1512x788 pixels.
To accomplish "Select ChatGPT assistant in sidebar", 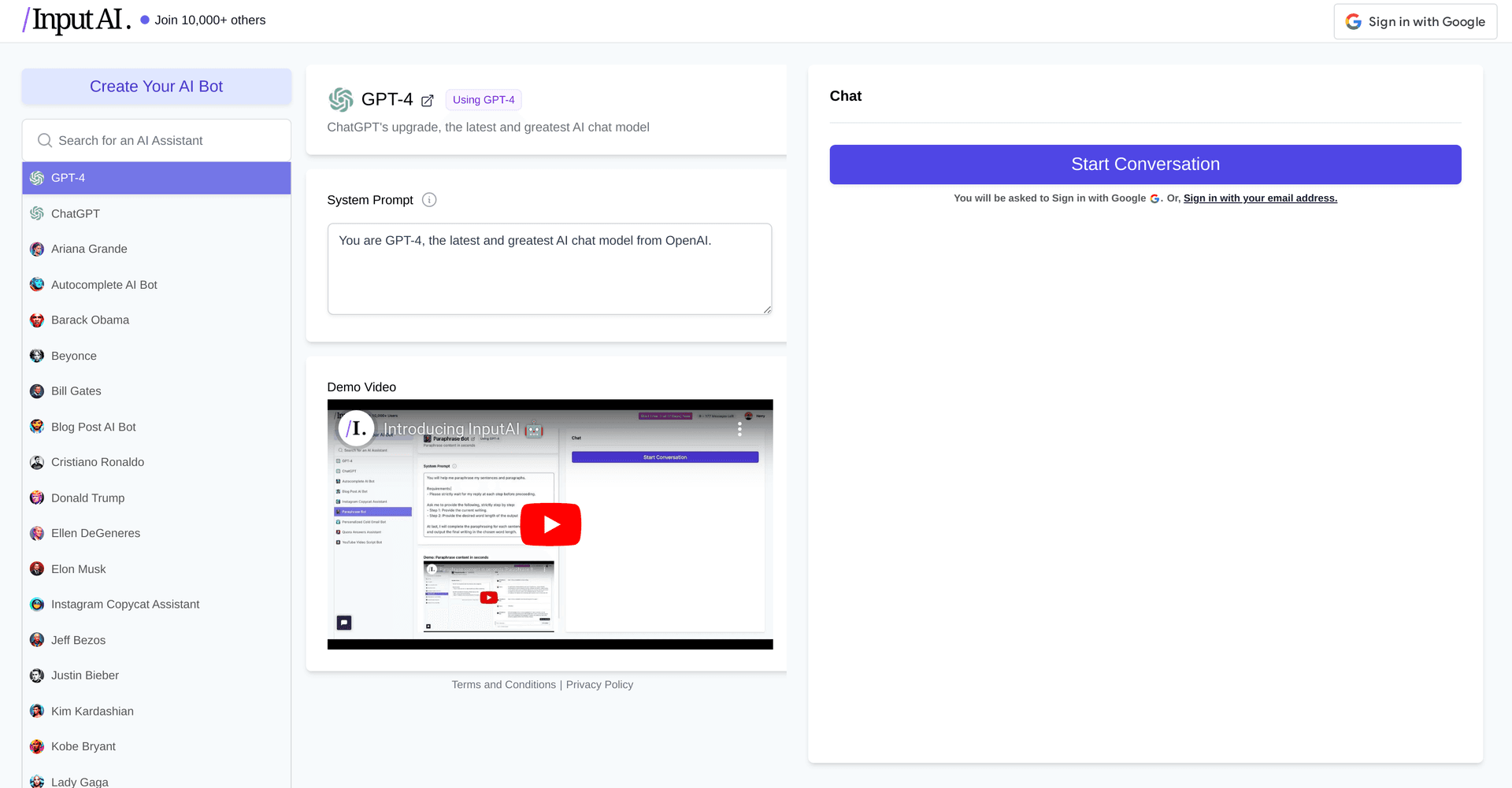I will point(157,213).
